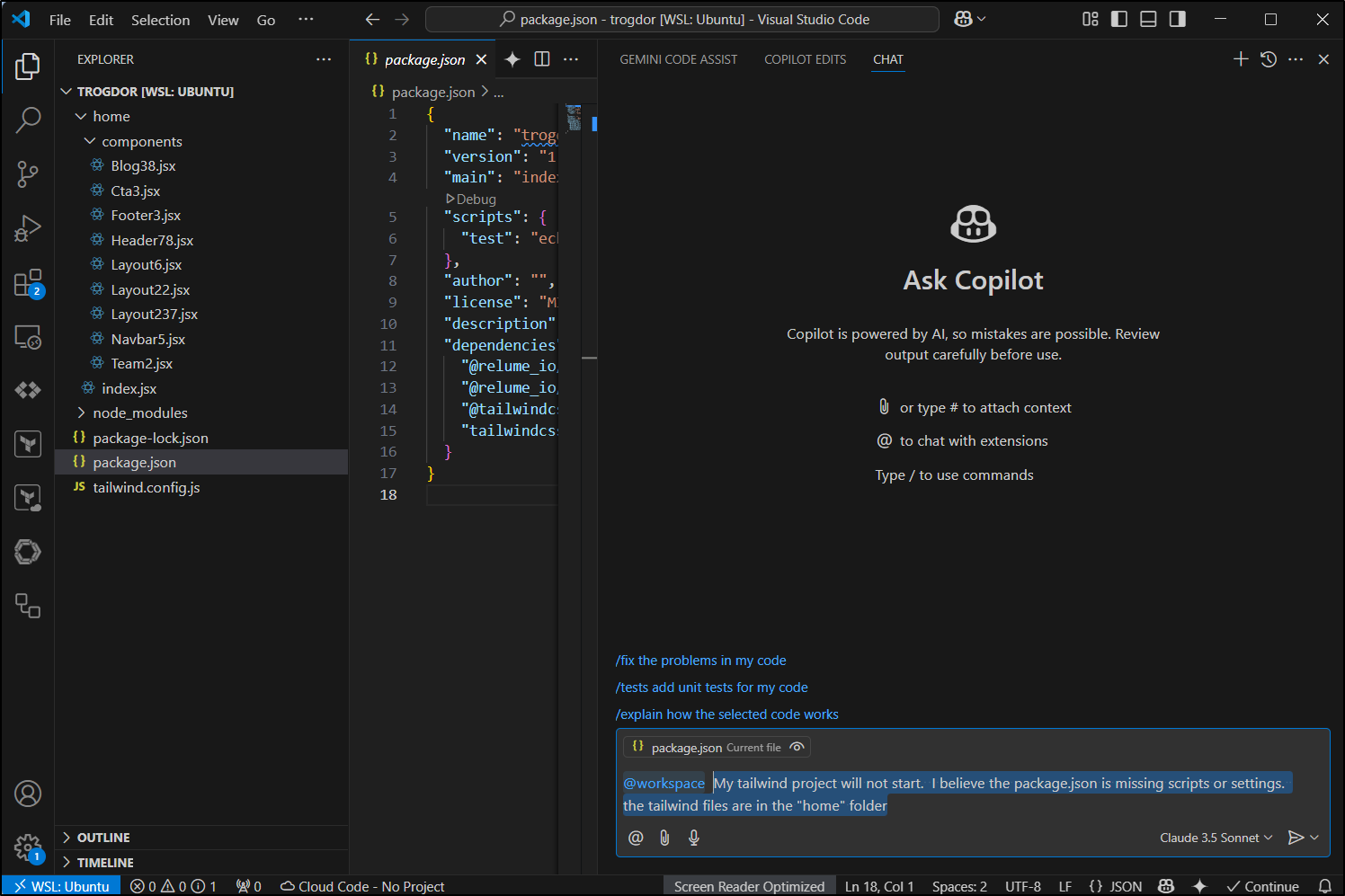The image size is (1345, 896).
Task: Open Customize Layout button
Action: pyautogui.click(x=1091, y=19)
